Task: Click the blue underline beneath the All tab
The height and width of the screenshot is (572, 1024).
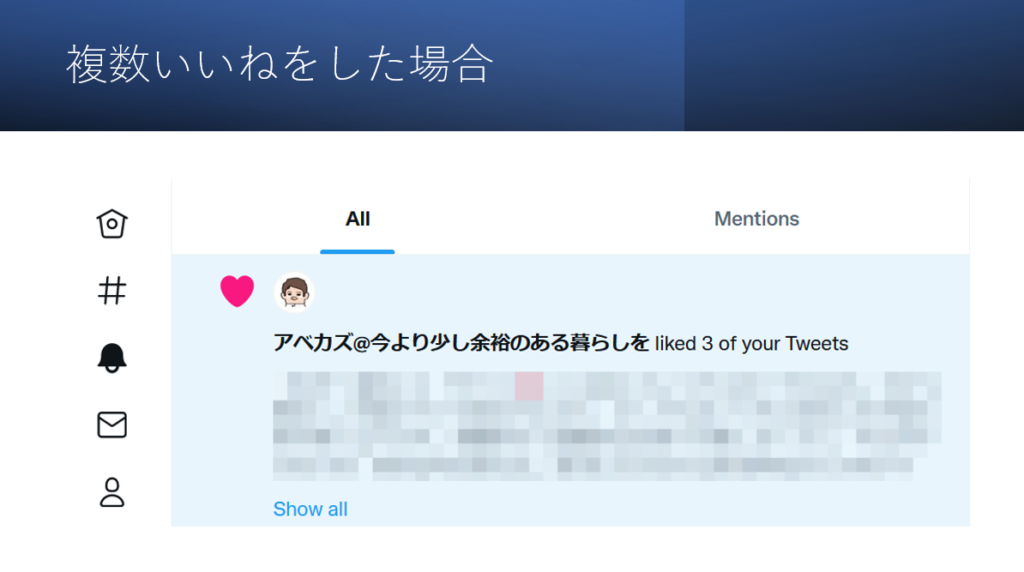Action: (x=358, y=251)
